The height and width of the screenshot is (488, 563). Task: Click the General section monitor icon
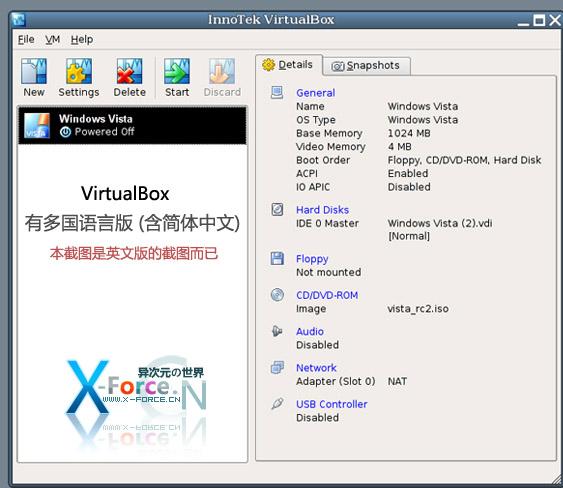point(277,93)
